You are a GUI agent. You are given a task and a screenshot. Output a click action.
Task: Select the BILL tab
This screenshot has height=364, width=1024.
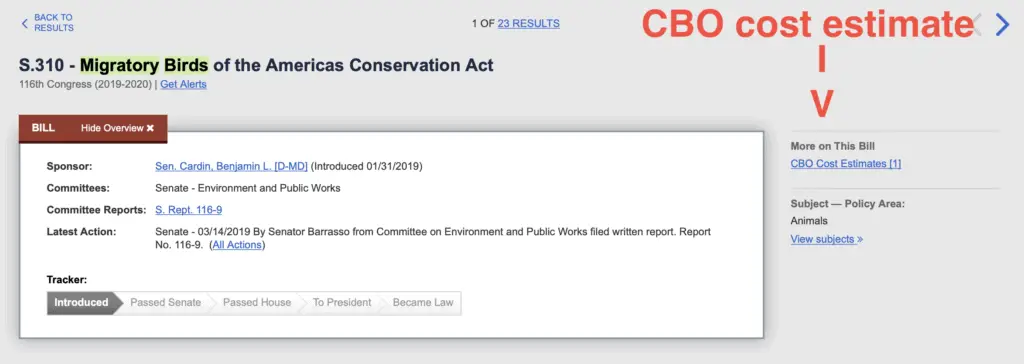point(43,128)
